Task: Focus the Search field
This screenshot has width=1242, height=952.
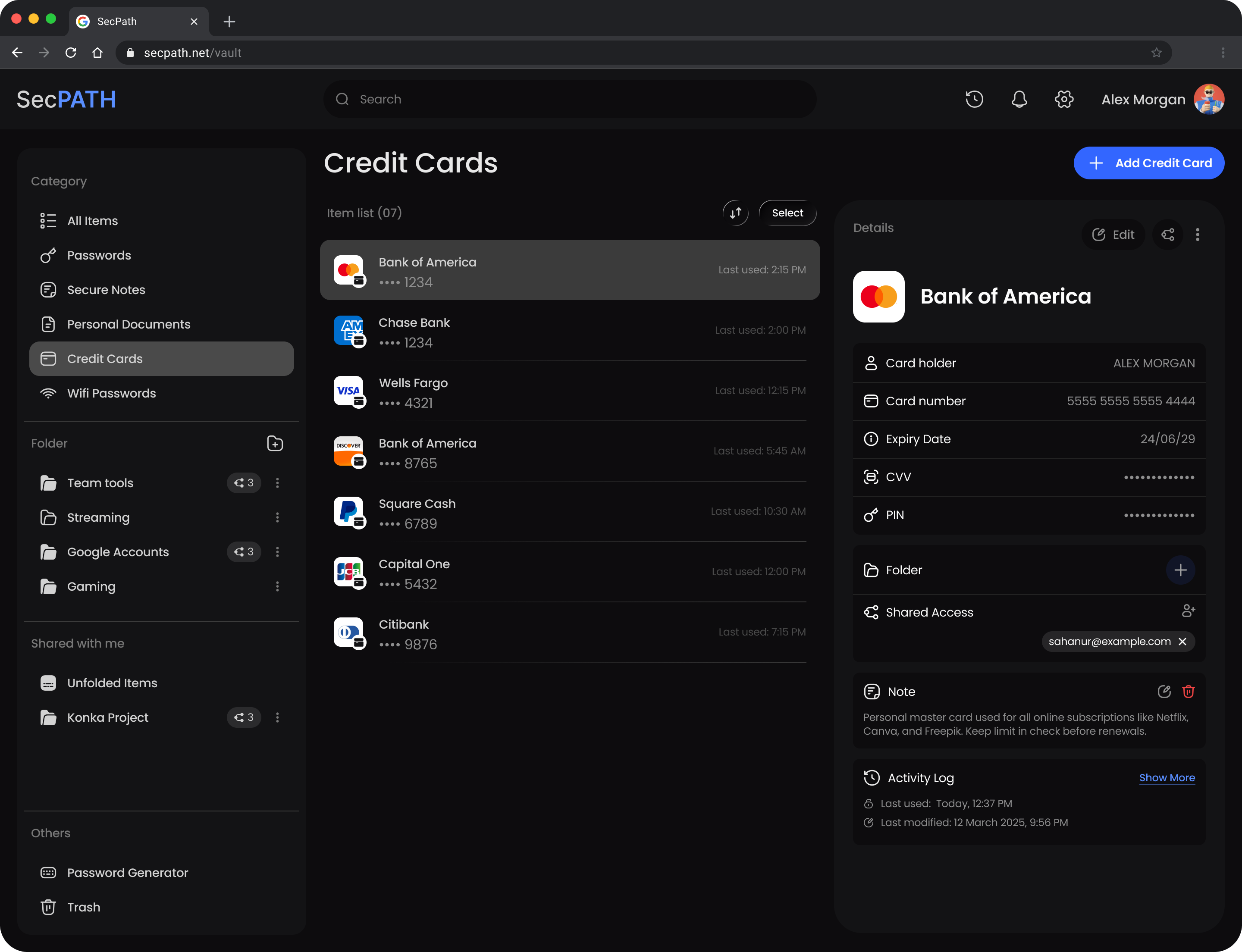Action: [570, 99]
